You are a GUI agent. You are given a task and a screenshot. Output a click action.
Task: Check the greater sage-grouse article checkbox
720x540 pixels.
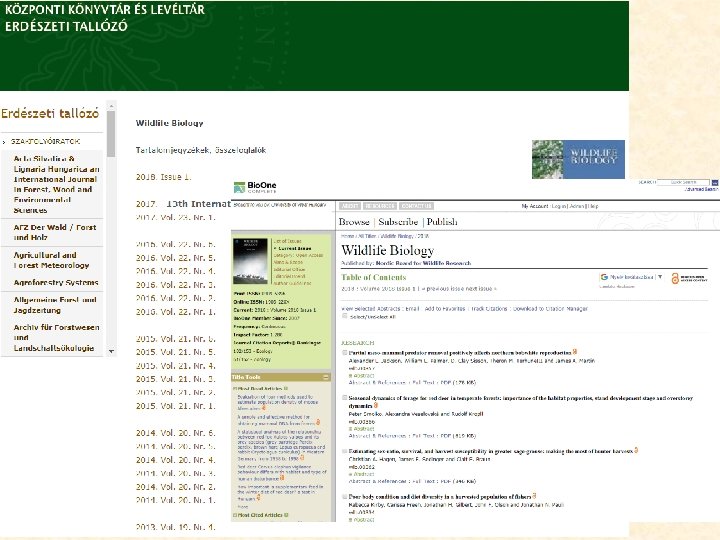(344, 451)
